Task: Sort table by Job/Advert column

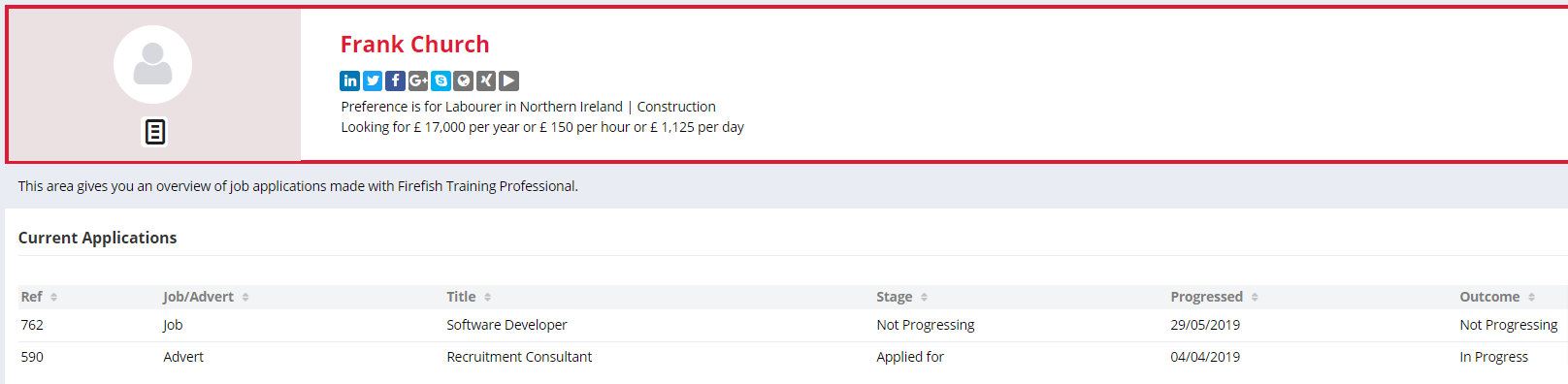Action: tap(207, 297)
